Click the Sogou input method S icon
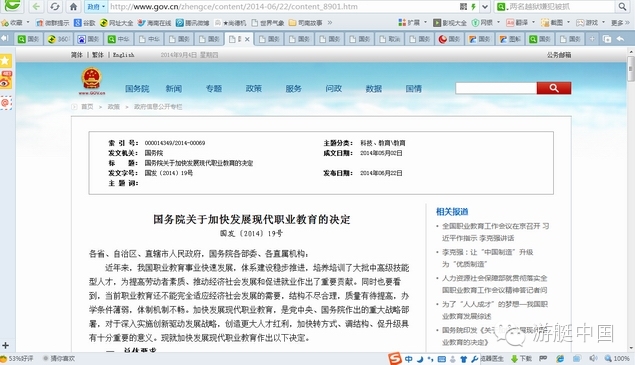The height and width of the screenshot is (365, 635). pos(395,358)
